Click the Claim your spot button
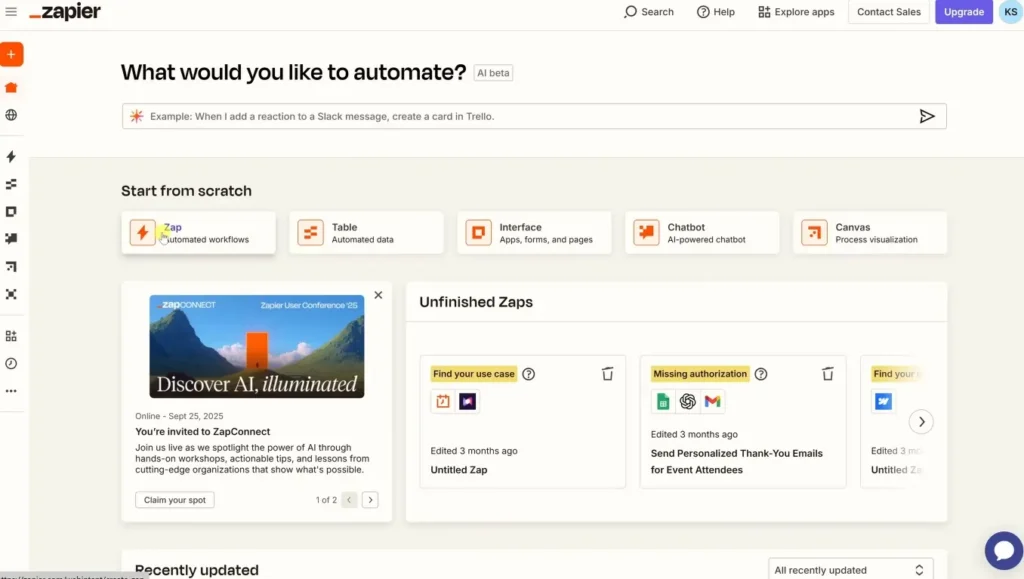 [x=174, y=499]
